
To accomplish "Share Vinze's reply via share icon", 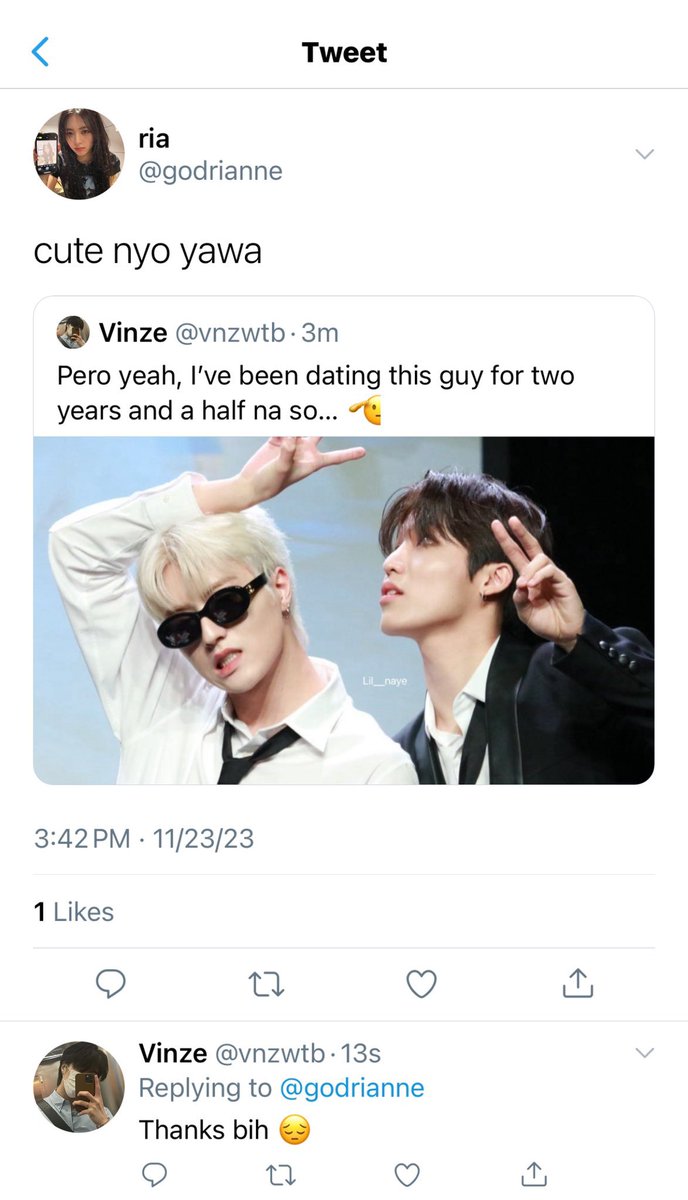I will [534, 1172].
